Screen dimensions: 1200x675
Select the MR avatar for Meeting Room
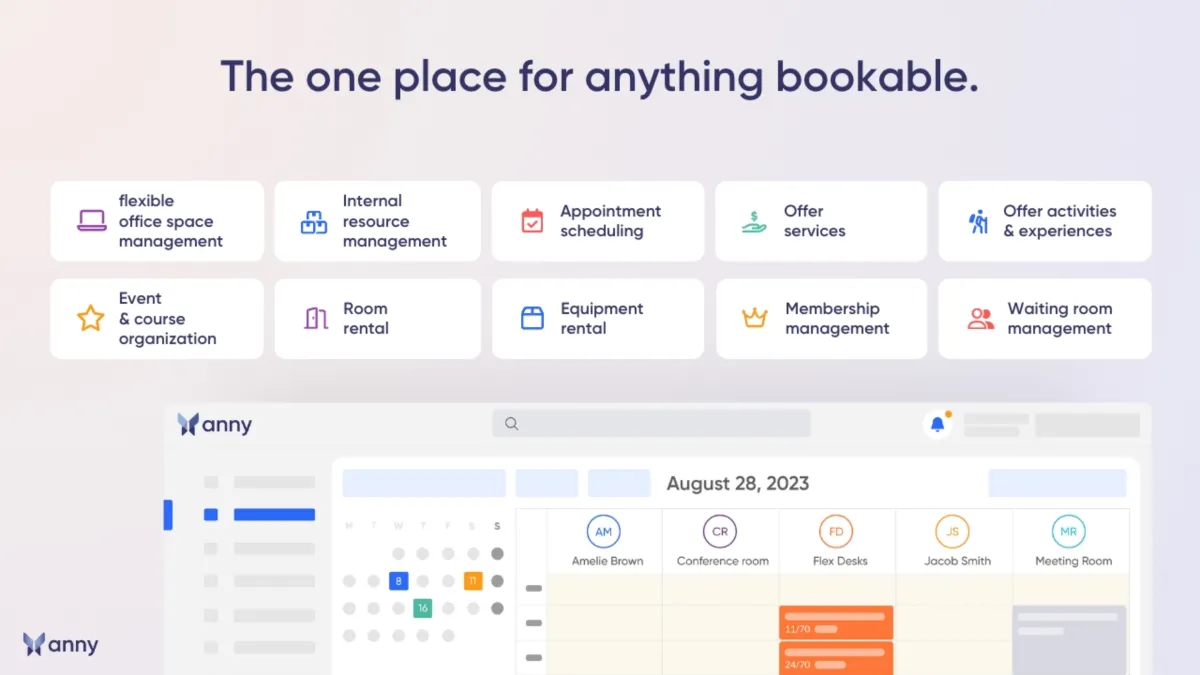point(1069,532)
